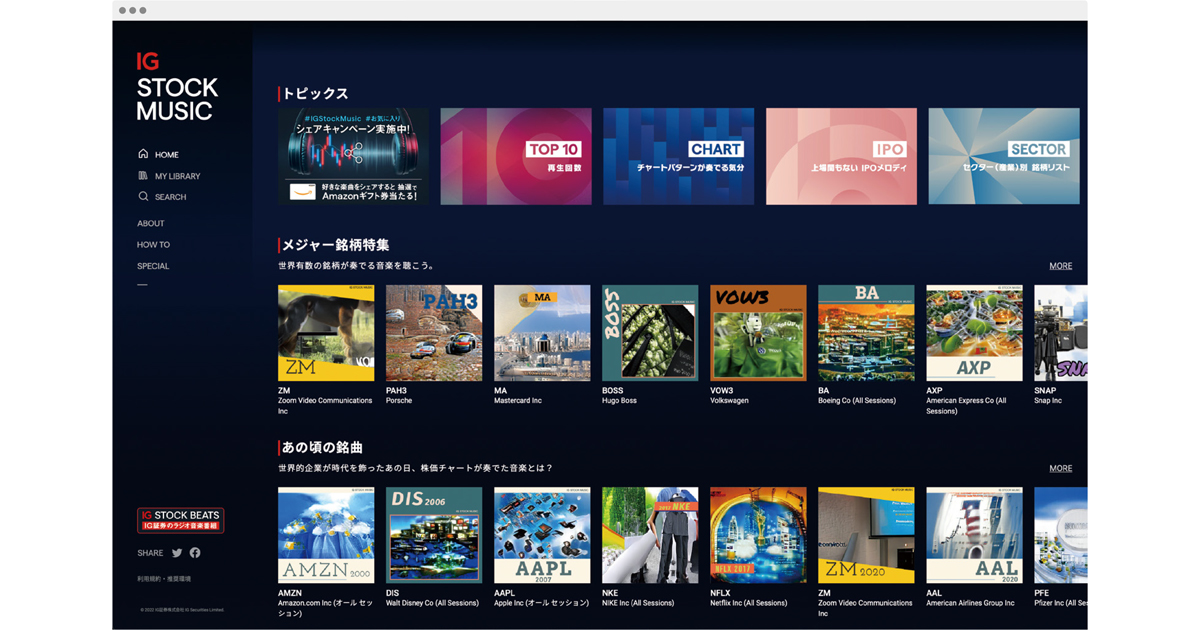The width and height of the screenshot is (1200, 630).
Task: Open the CHART pattern banner
Action: [x=679, y=156]
